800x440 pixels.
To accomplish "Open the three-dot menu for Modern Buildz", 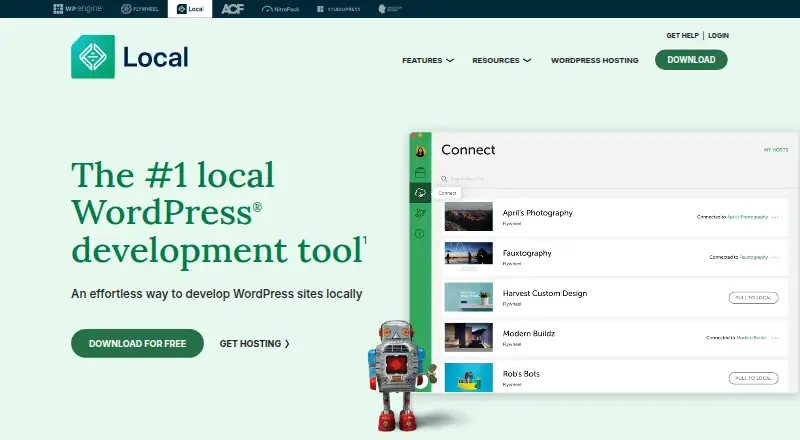I will tap(776, 338).
